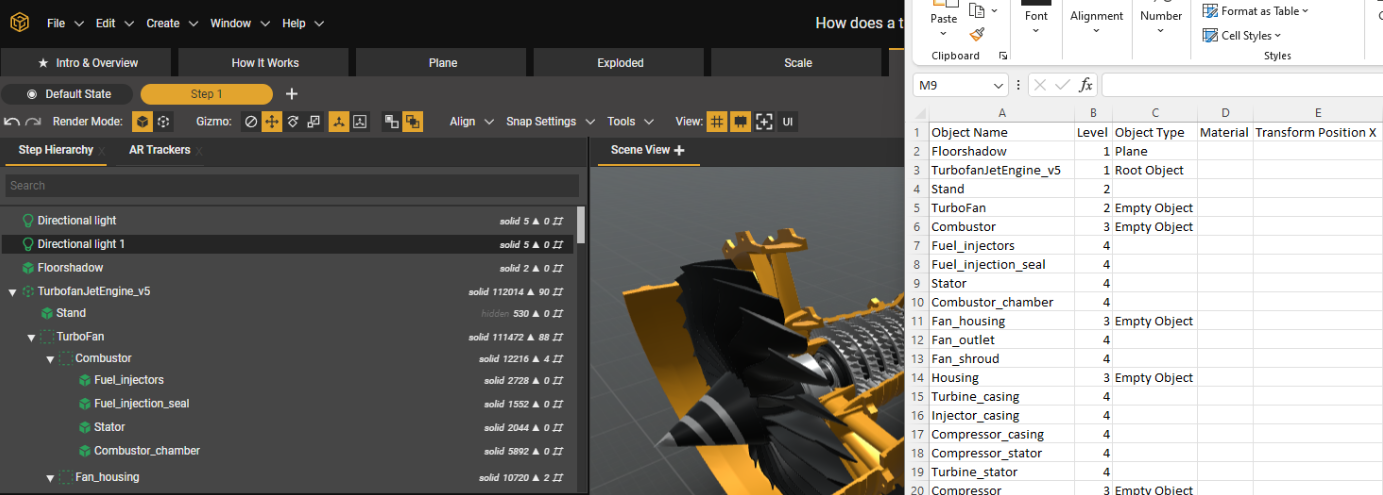Screen dimensions: 1383x495
Task: Select the move gizmo icon
Action: tap(272, 122)
